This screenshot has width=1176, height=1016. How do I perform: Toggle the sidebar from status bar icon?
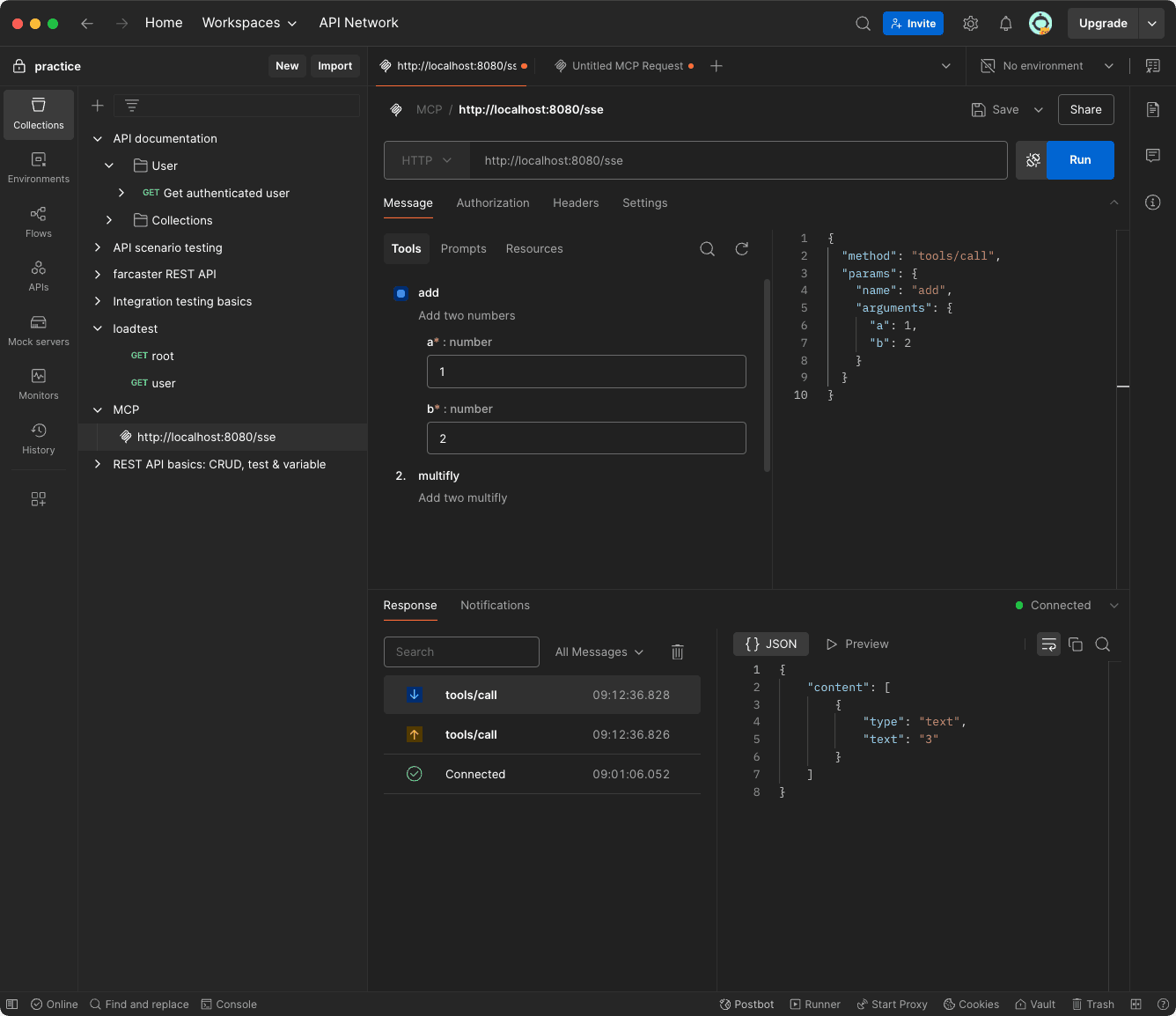pyautogui.click(x=12, y=1005)
